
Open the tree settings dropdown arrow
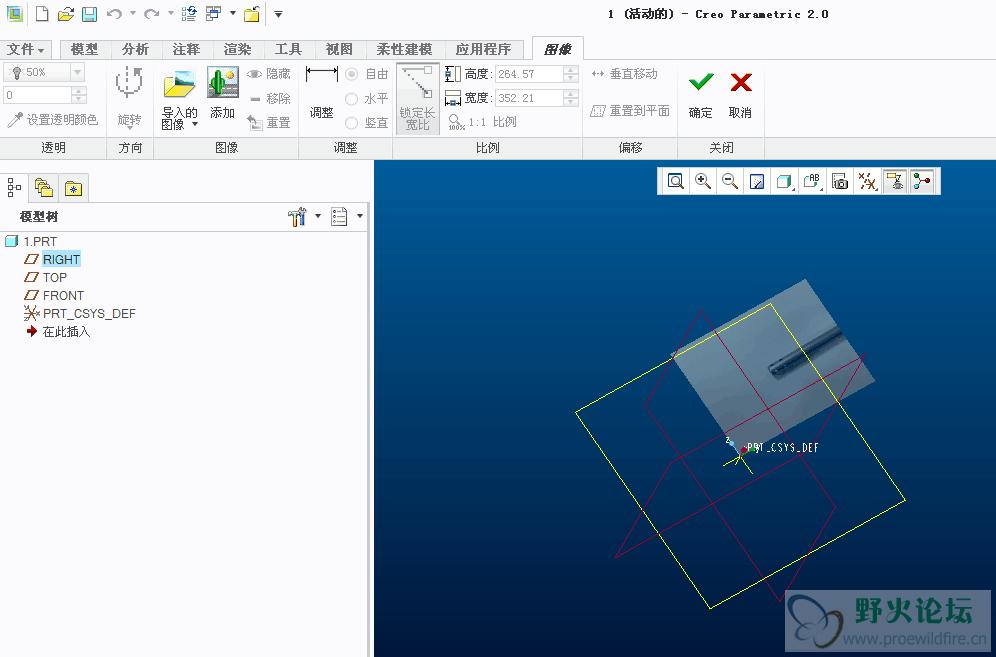tap(318, 216)
